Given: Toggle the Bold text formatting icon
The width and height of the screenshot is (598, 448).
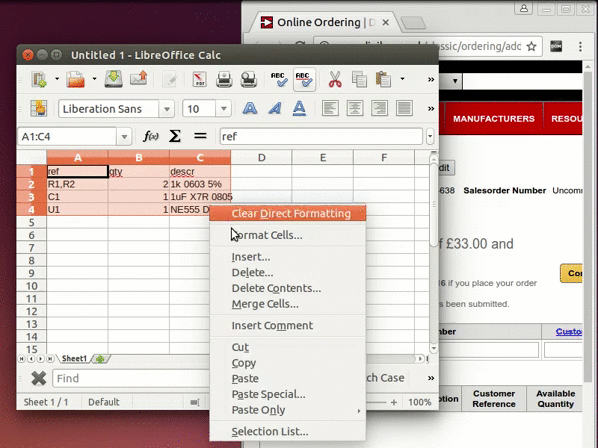Looking at the screenshot, I should click(250, 109).
